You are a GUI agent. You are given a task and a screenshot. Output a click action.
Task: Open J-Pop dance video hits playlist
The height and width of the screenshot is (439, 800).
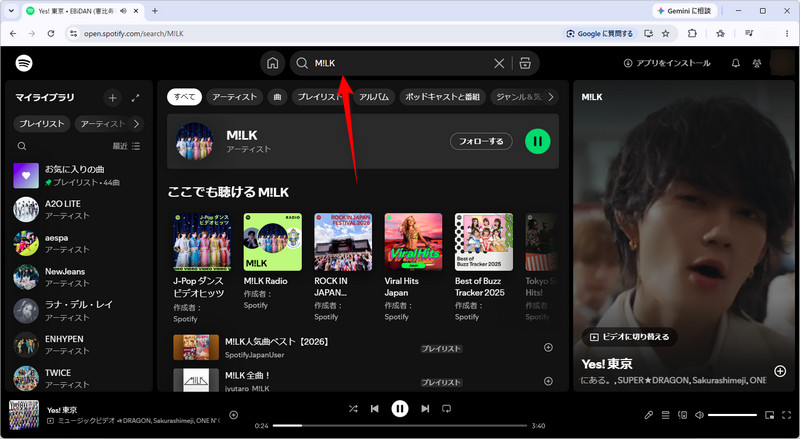click(202, 268)
